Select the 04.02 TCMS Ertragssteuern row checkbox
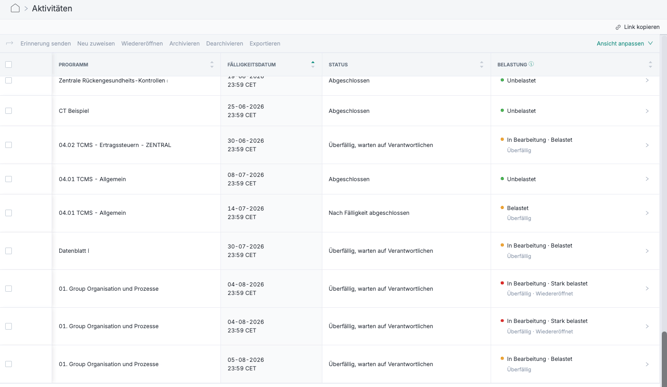The width and height of the screenshot is (667, 387). click(9, 145)
